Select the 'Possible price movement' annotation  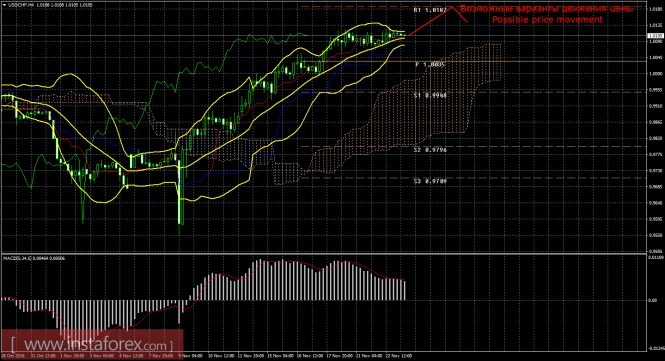click(547, 20)
